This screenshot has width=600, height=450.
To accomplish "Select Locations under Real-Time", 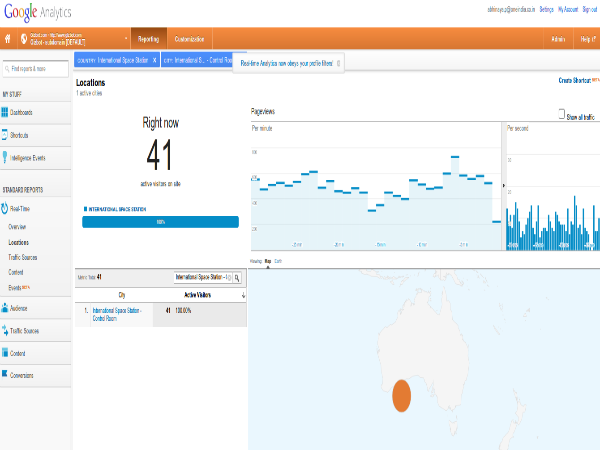I will (19, 242).
